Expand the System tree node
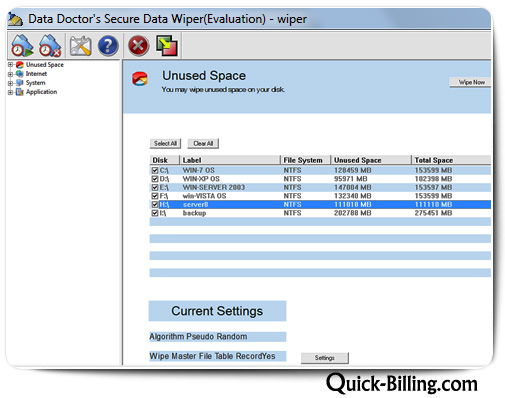 click(10, 83)
